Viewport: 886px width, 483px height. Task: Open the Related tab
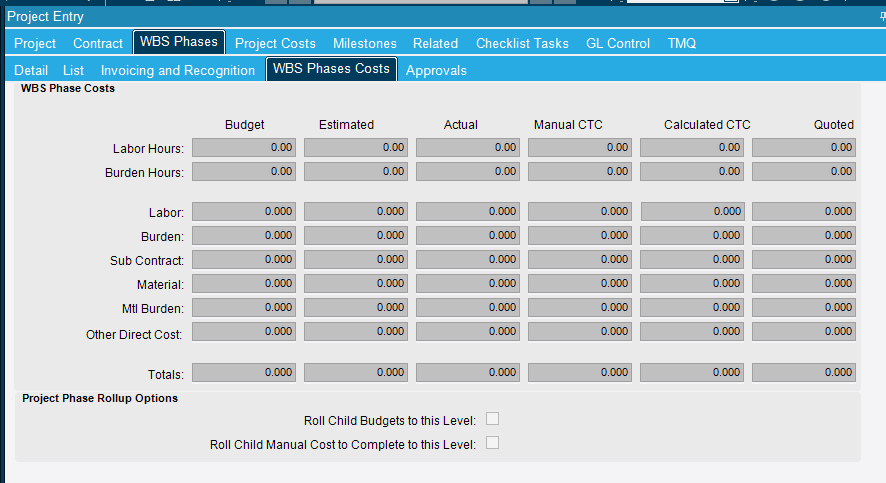tap(435, 43)
